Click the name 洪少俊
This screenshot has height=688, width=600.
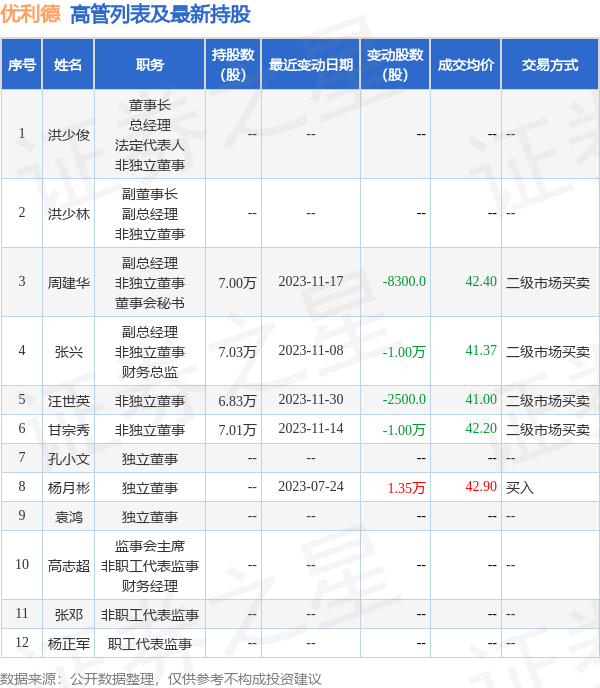(x=69, y=135)
